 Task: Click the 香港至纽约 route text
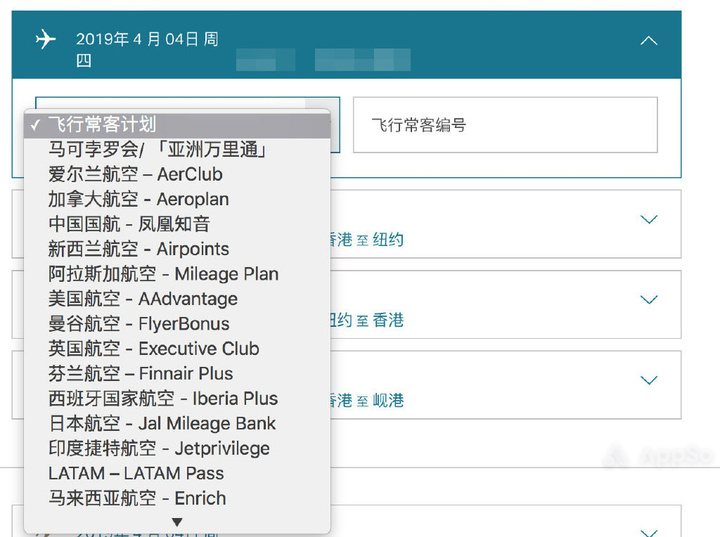[x=367, y=240]
